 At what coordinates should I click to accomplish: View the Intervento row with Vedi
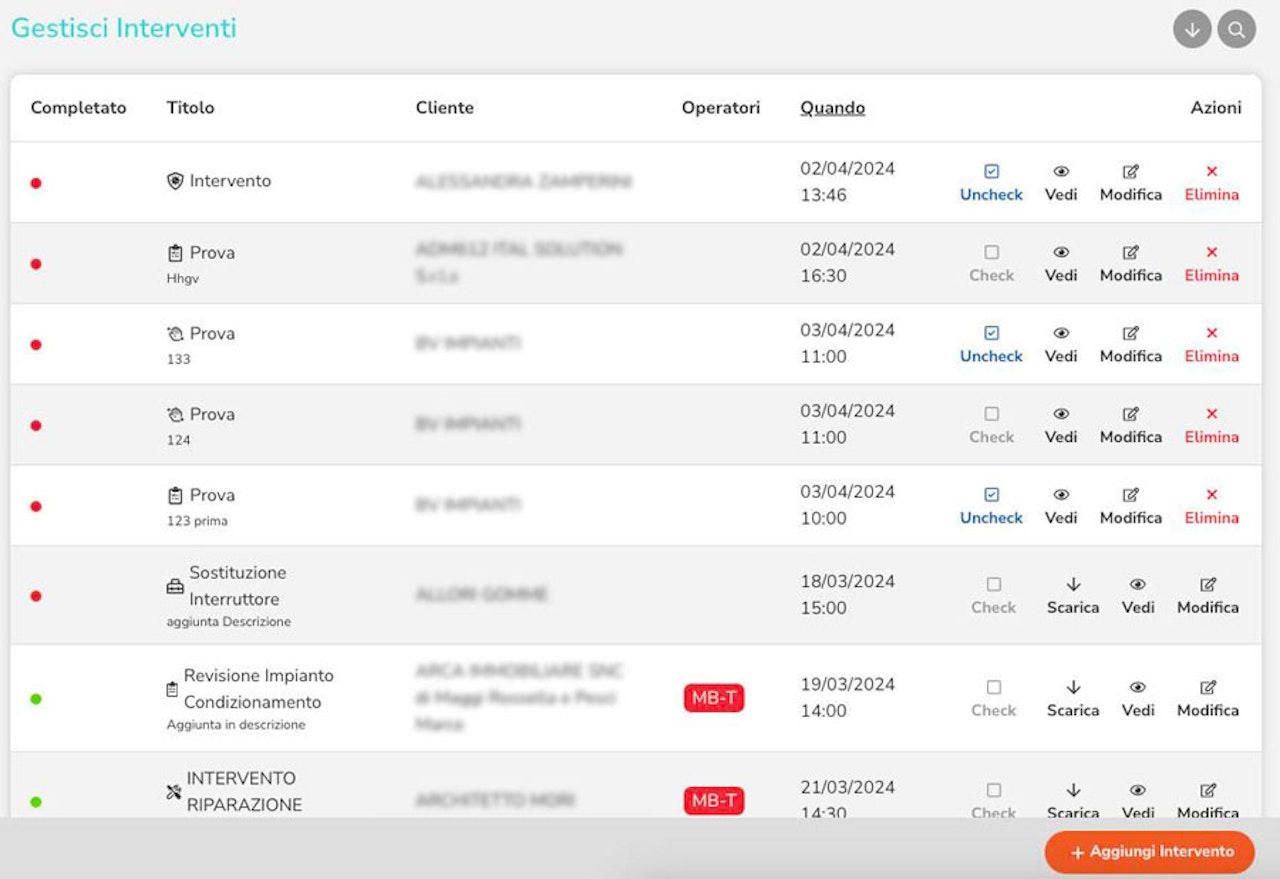point(1061,183)
